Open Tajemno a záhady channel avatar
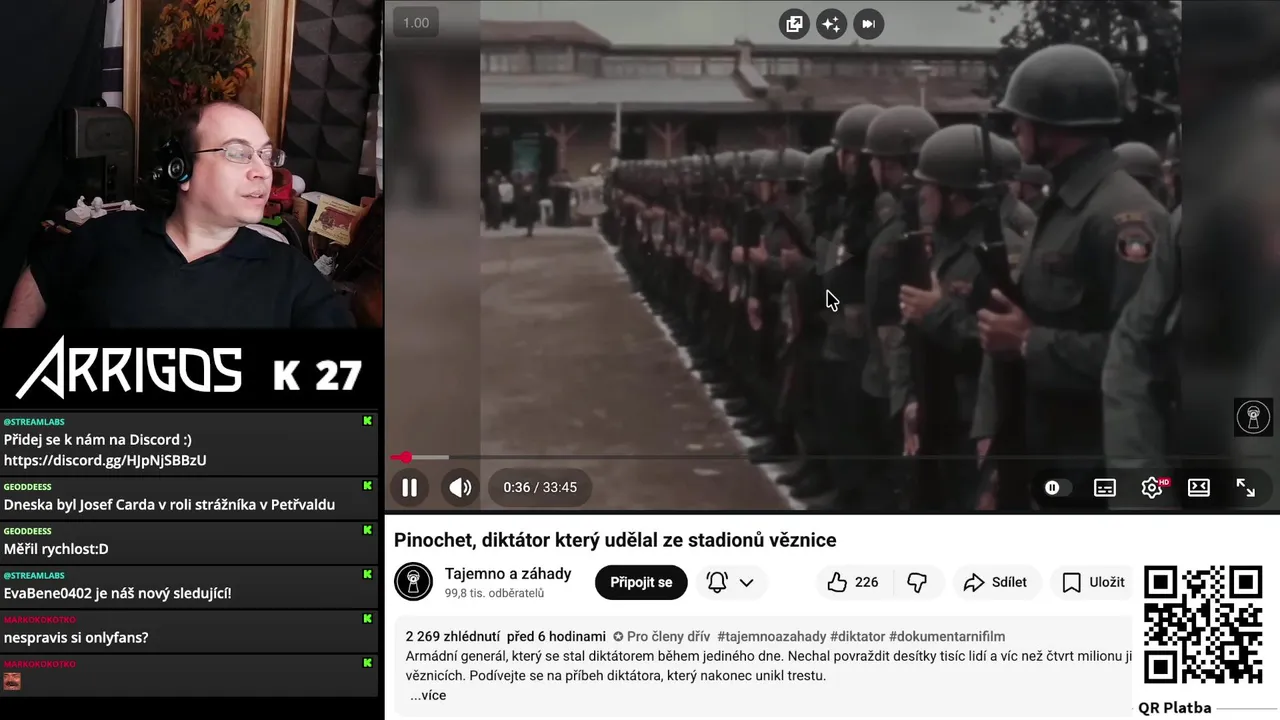Image resolution: width=1280 pixels, height=720 pixels. coord(413,582)
